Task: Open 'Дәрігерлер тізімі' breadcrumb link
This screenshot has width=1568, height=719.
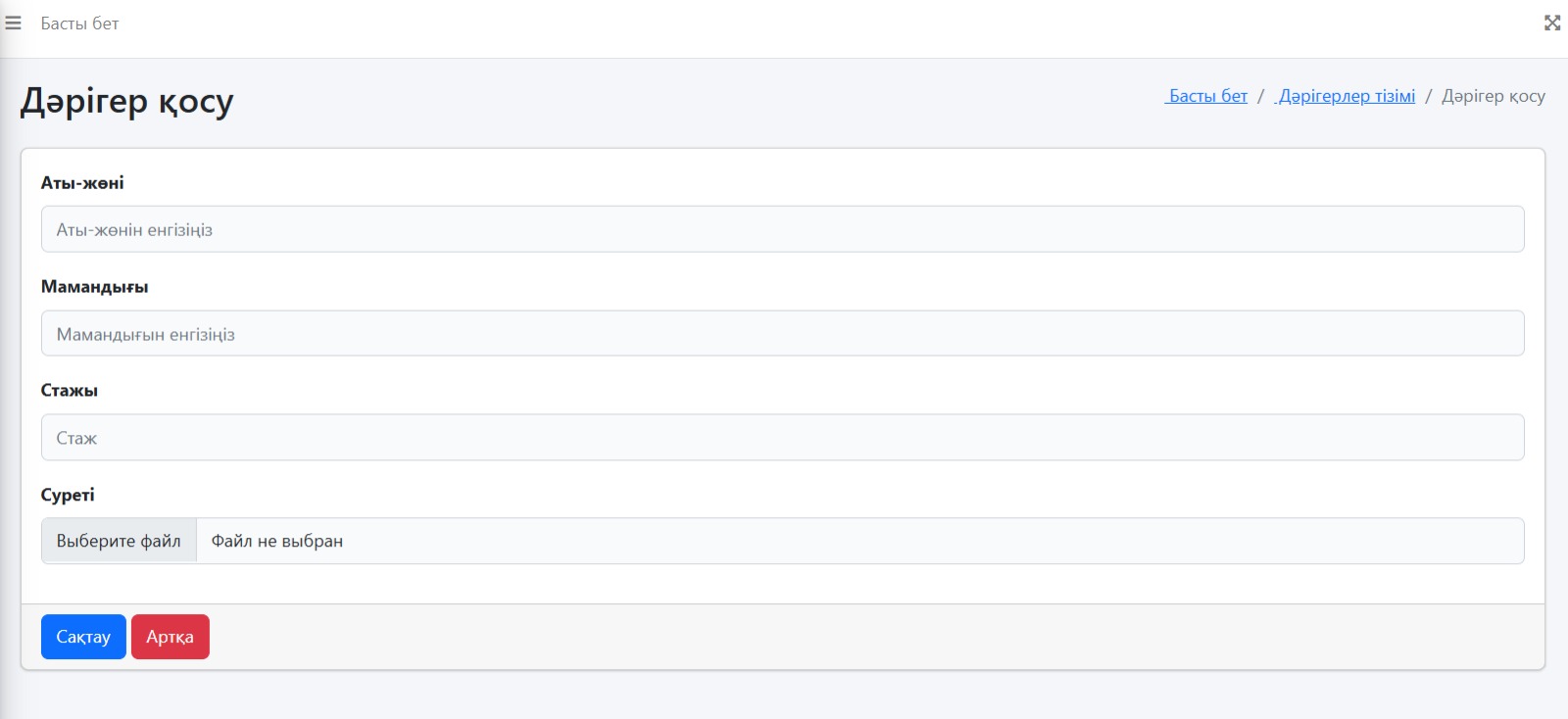Action: (x=1347, y=96)
